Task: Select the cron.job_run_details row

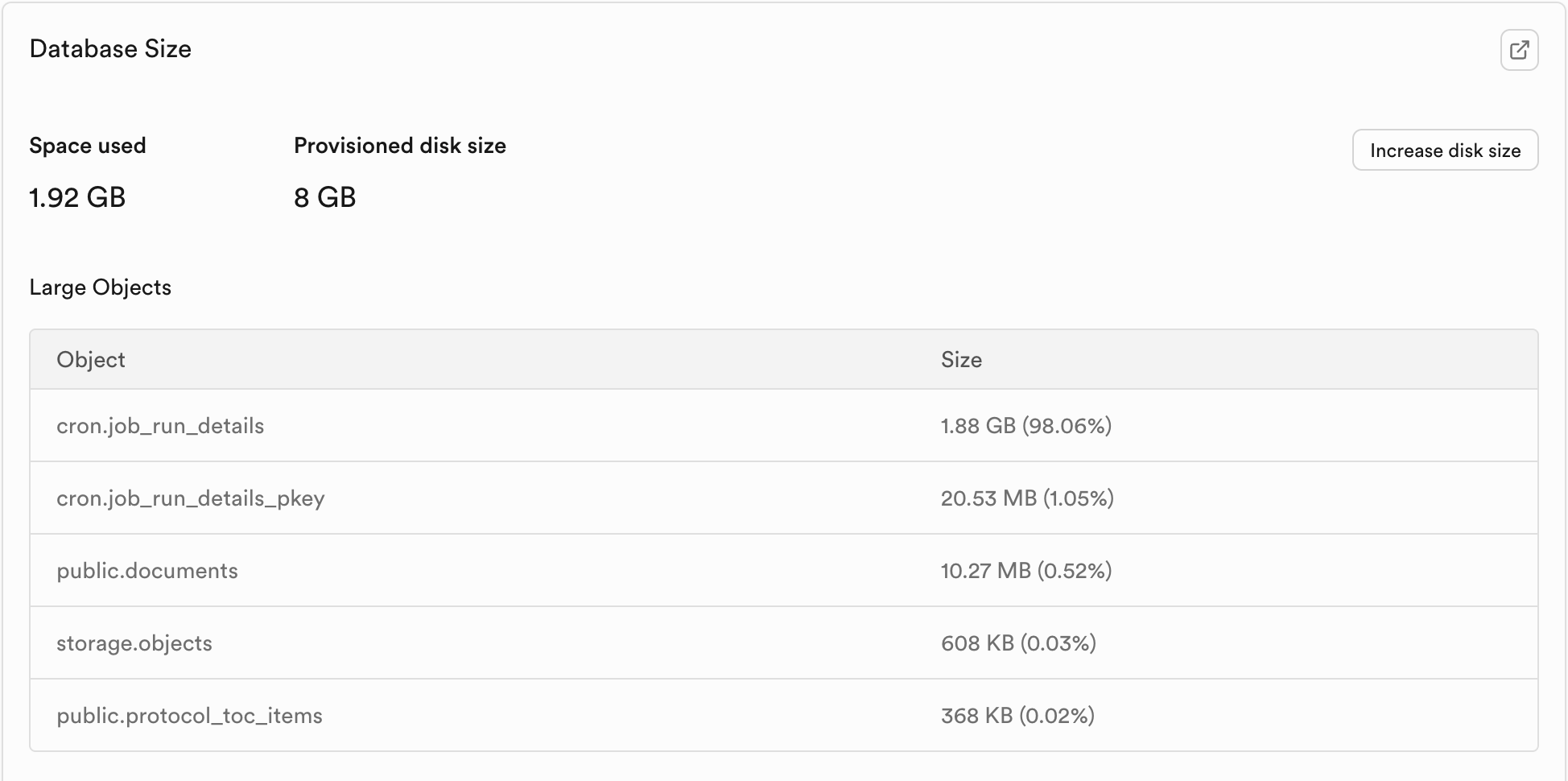Action: (160, 426)
